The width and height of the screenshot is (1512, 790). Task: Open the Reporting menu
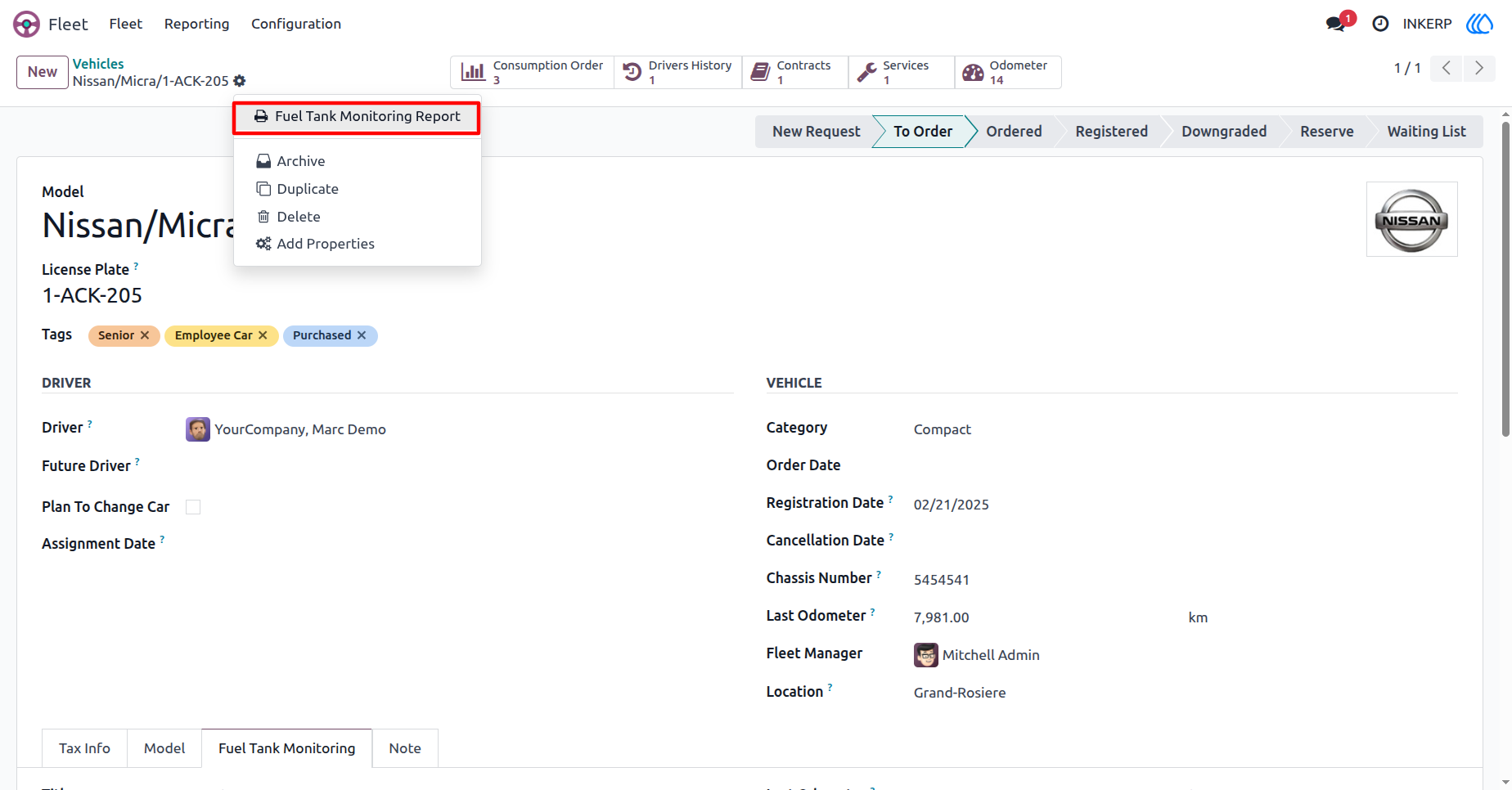[x=196, y=24]
